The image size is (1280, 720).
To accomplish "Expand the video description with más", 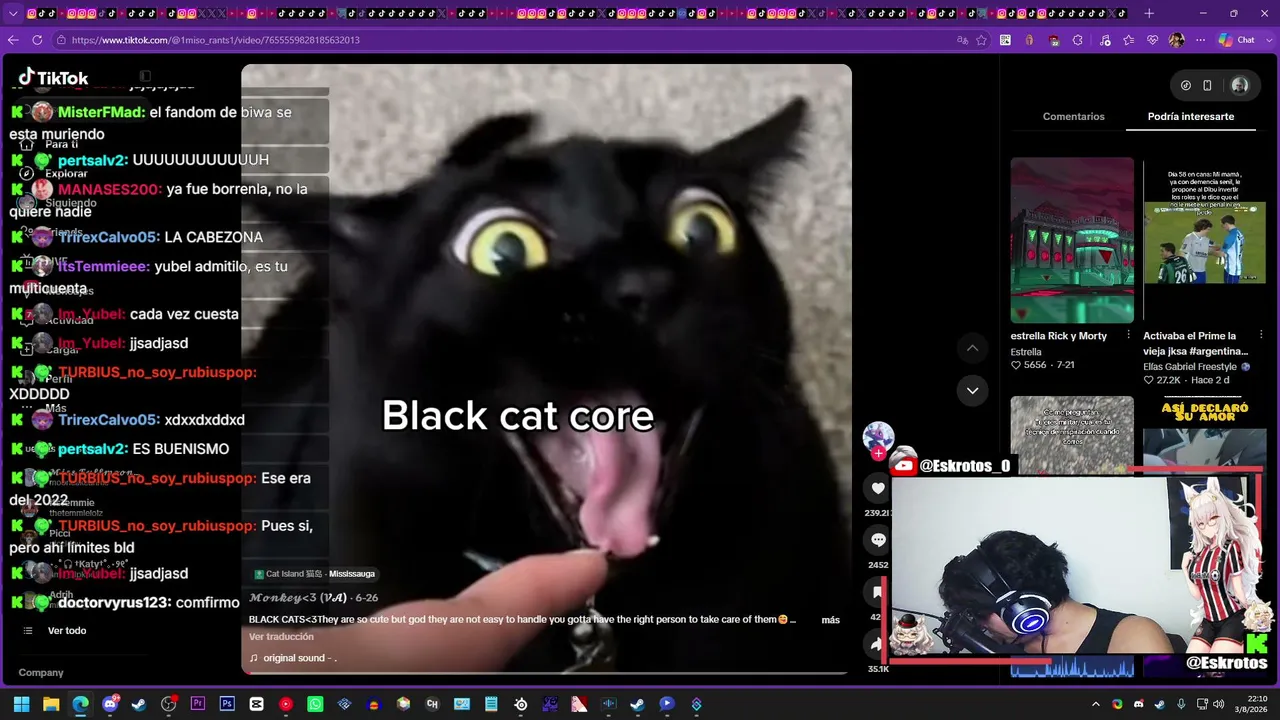I will pos(830,620).
